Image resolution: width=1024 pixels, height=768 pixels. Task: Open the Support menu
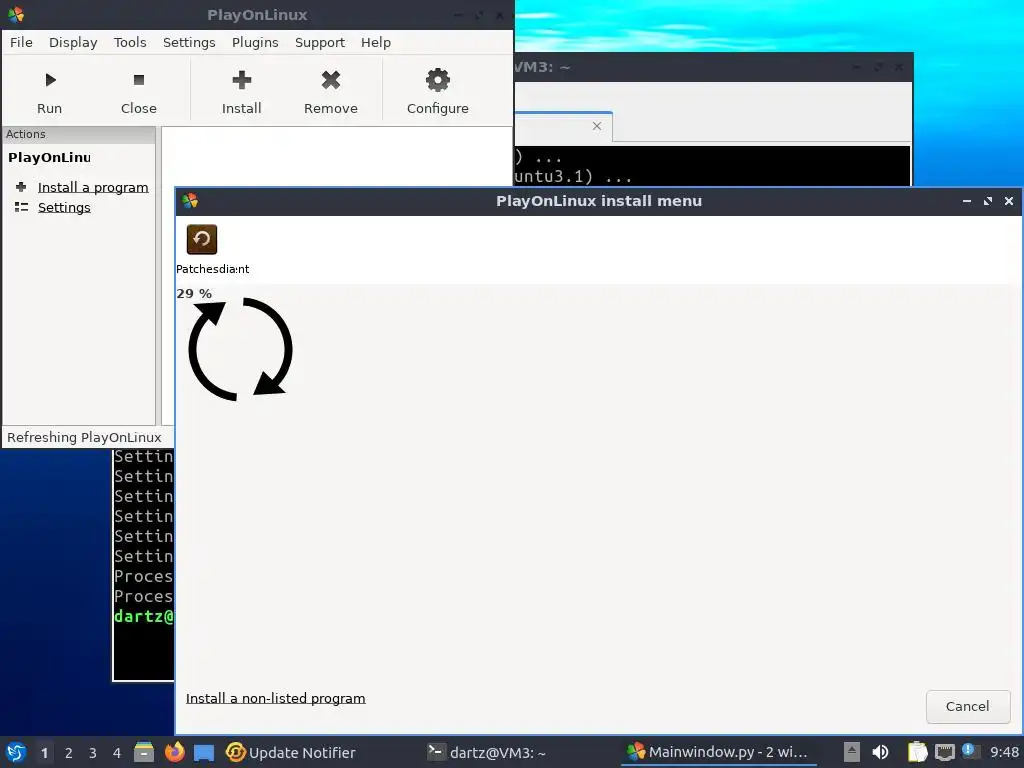coord(319,42)
